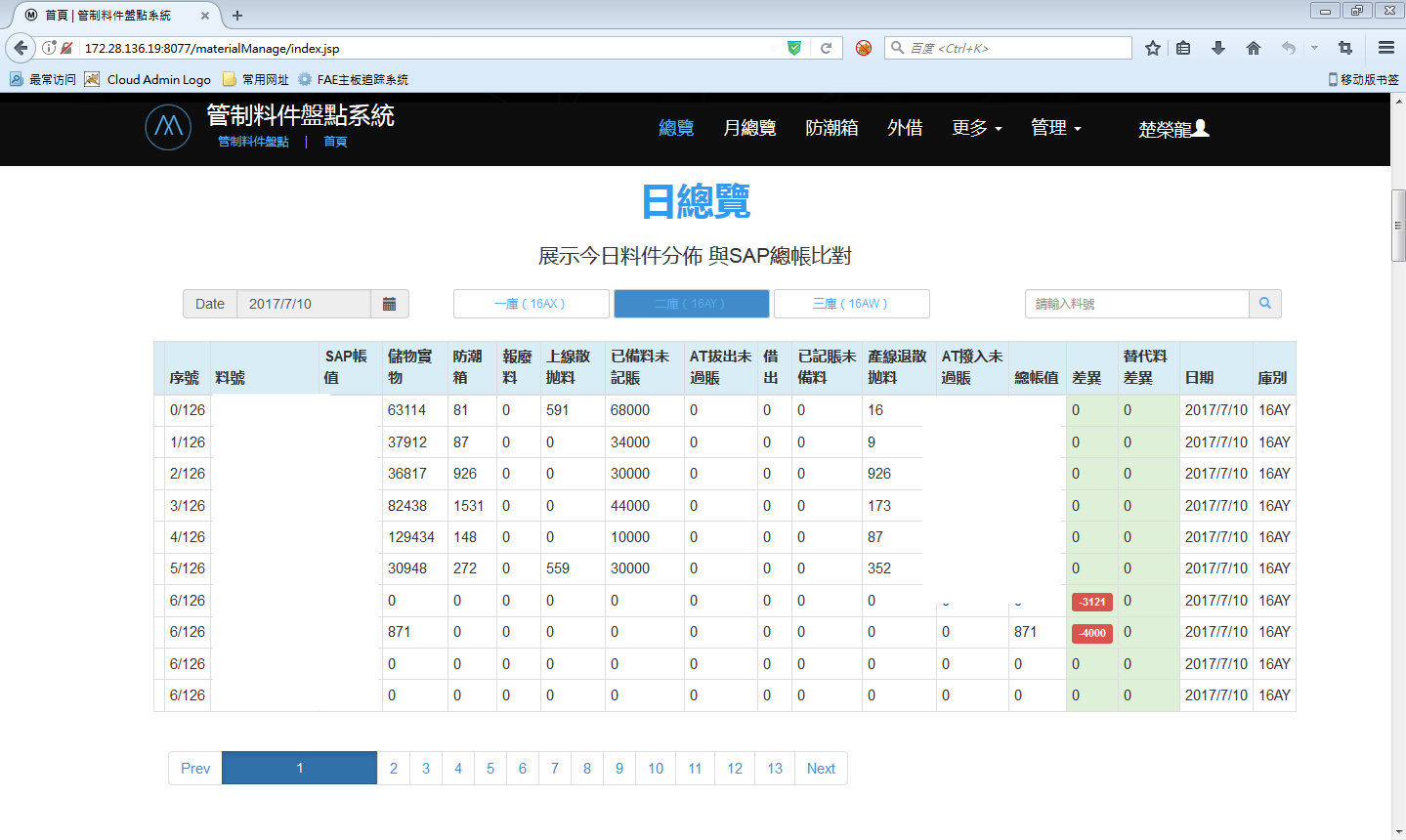Open the browser downloads arrow icon

[x=1218, y=48]
